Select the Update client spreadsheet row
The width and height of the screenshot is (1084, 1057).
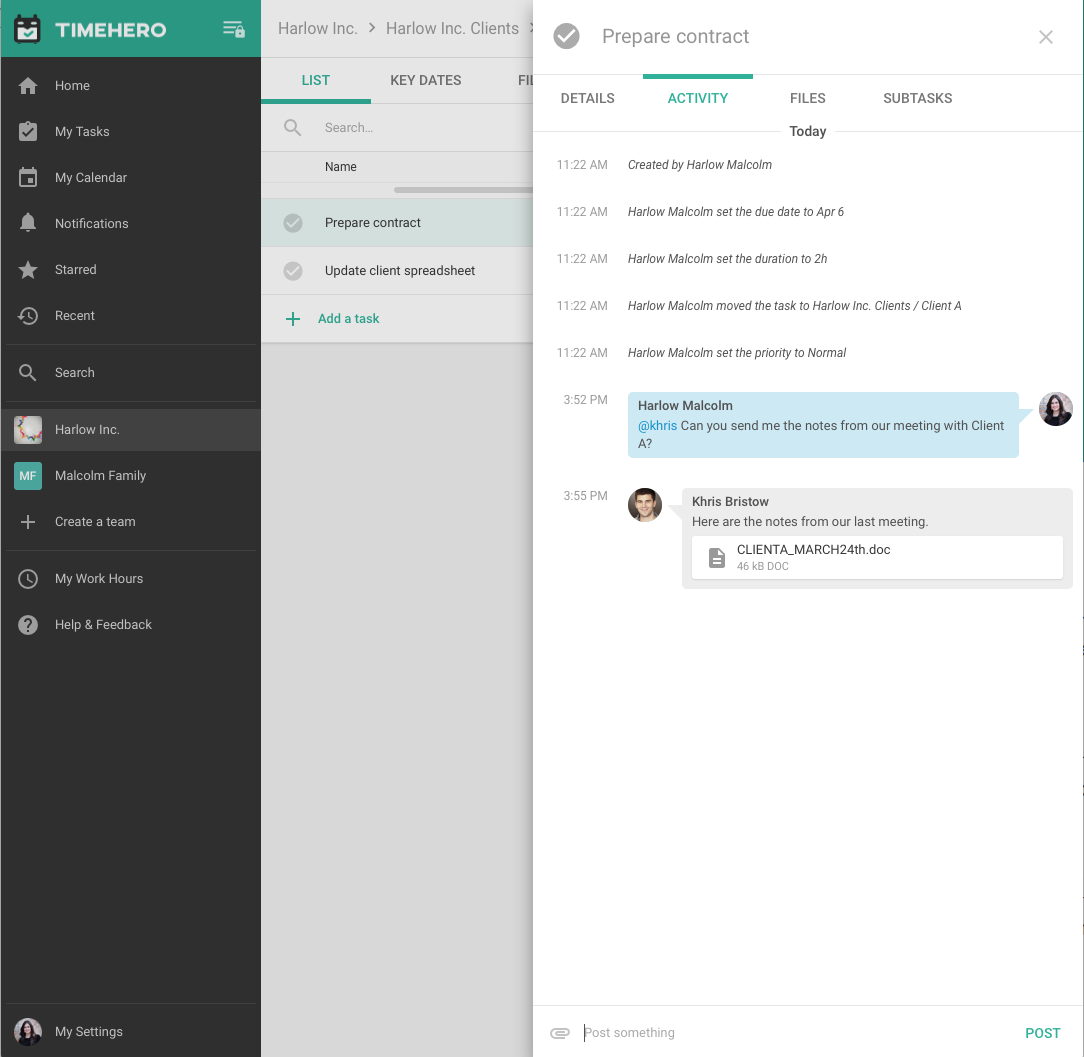[397, 270]
